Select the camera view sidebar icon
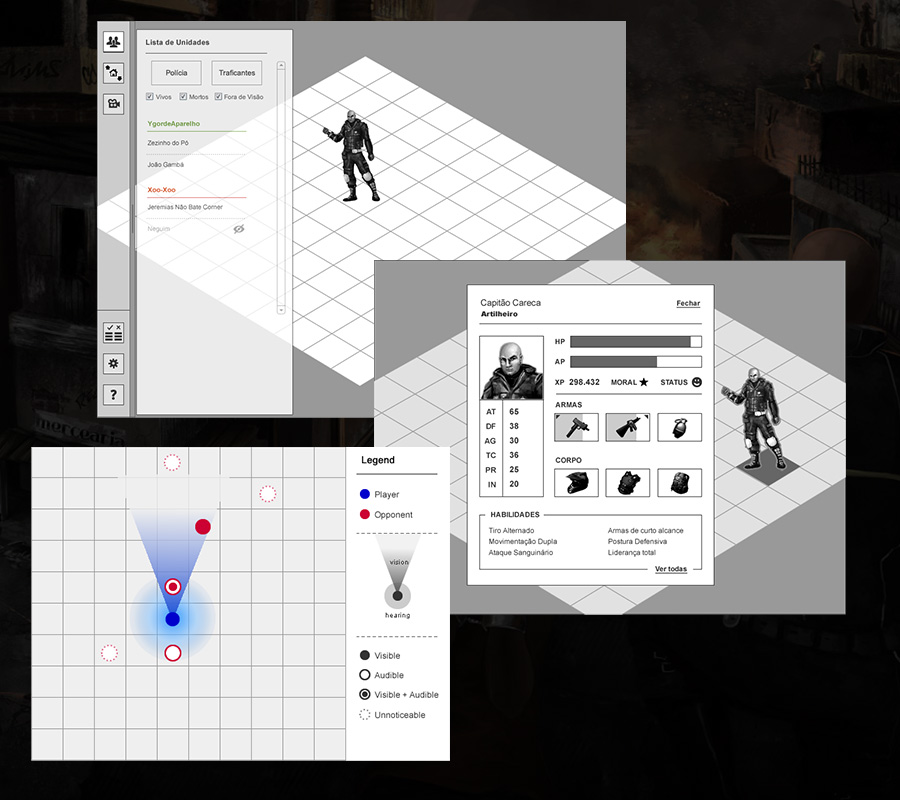900x800 pixels. (113, 104)
